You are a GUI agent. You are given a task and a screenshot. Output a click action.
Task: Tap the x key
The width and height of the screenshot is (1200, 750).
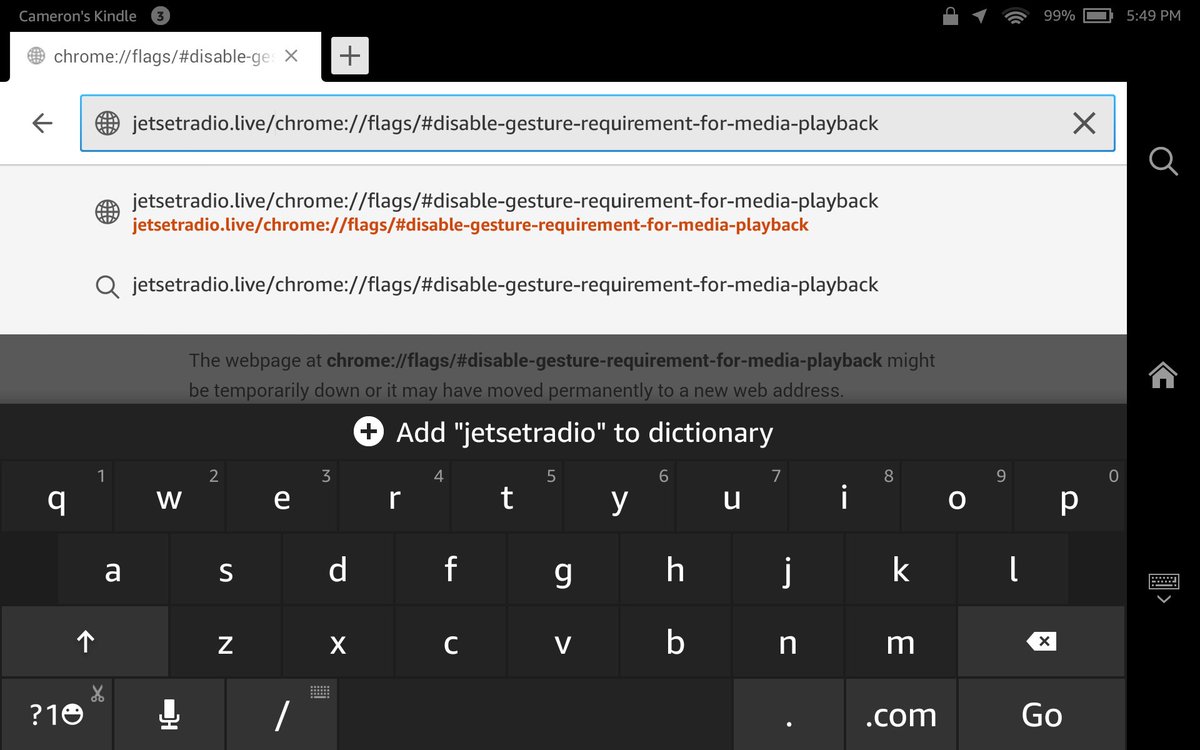[x=338, y=643]
